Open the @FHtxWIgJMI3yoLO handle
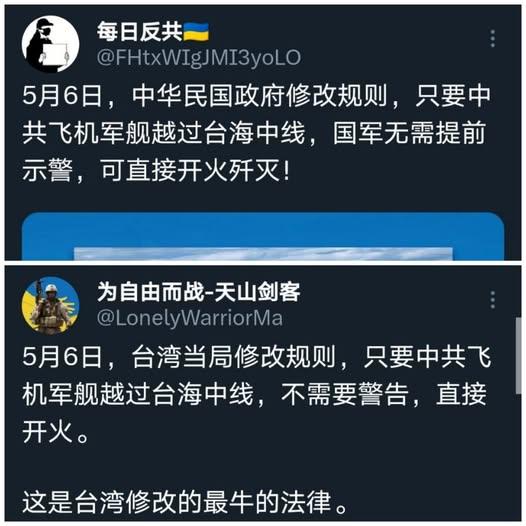 [199, 58]
